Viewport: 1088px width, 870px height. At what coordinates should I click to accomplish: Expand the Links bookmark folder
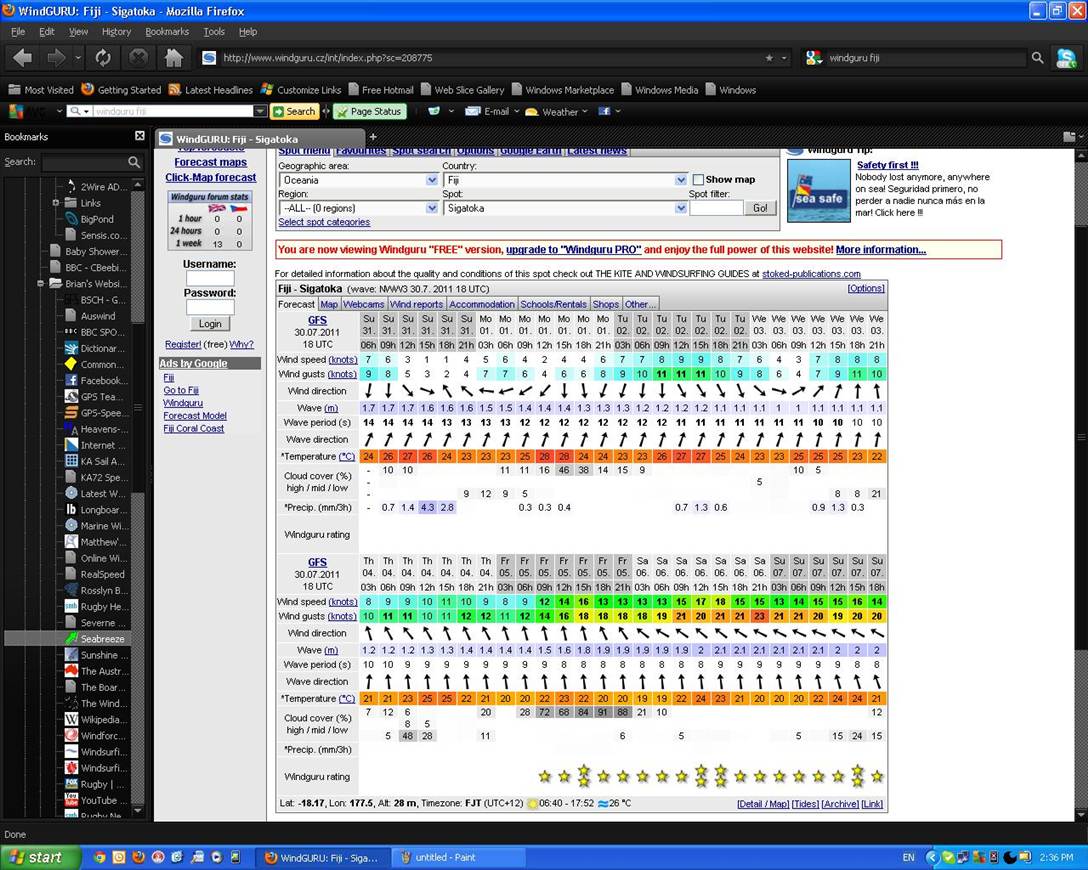tap(57, 203)
